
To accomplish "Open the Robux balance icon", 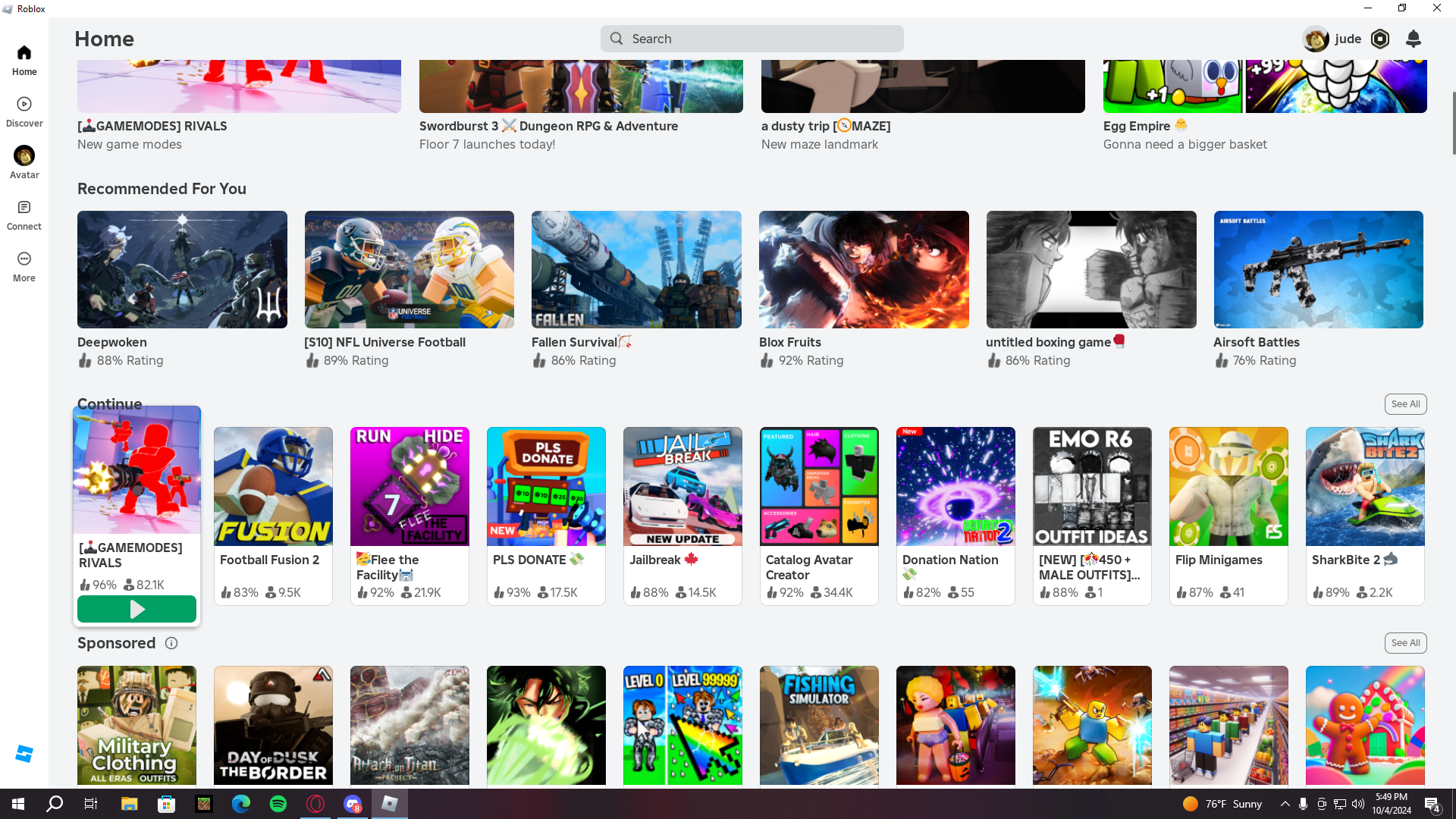I will pos(1380,39).
